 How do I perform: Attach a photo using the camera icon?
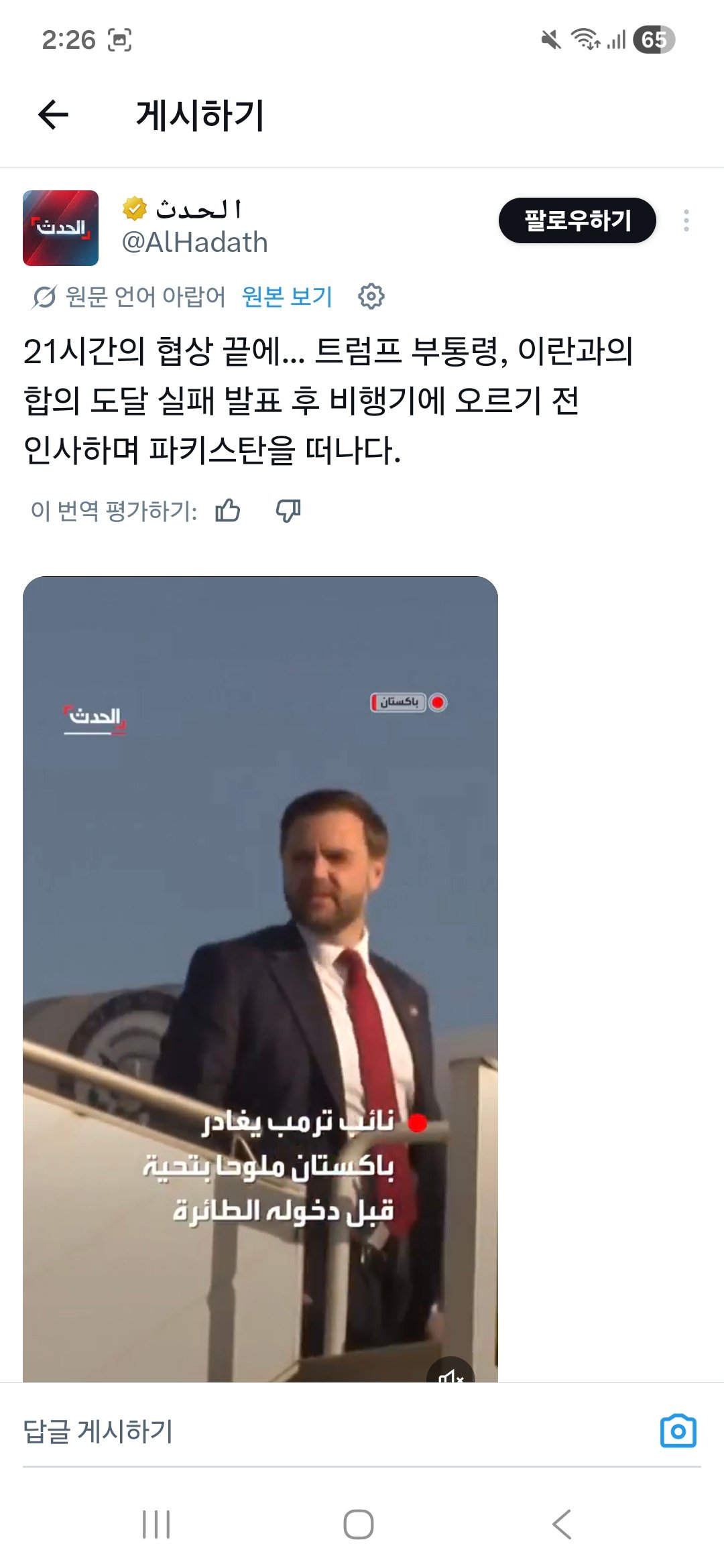(x=678, y=1431)
